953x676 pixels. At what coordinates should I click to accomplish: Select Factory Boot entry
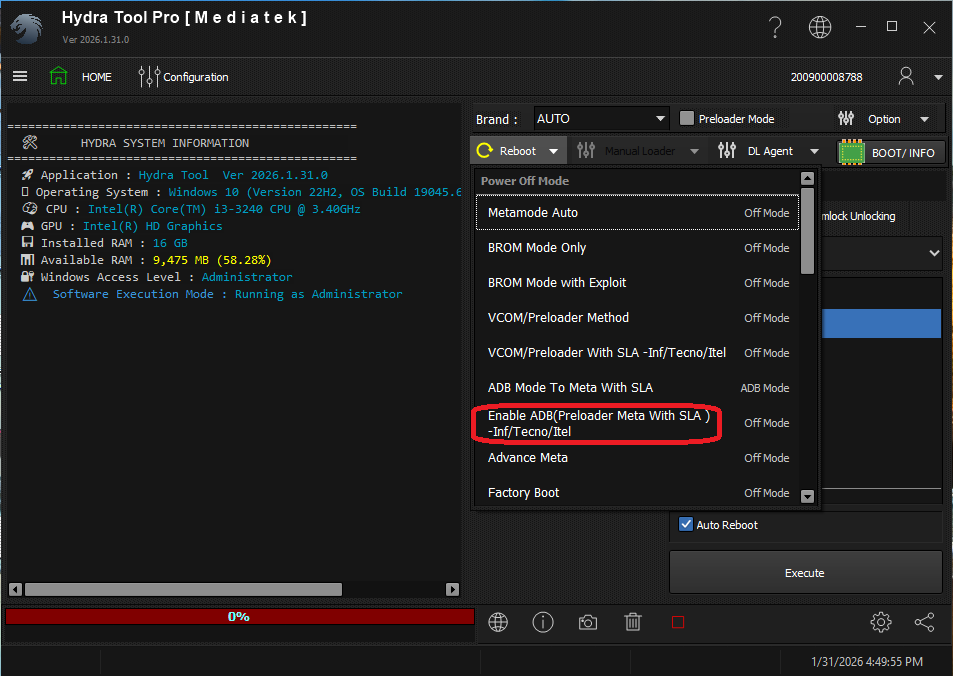(637, 492)
